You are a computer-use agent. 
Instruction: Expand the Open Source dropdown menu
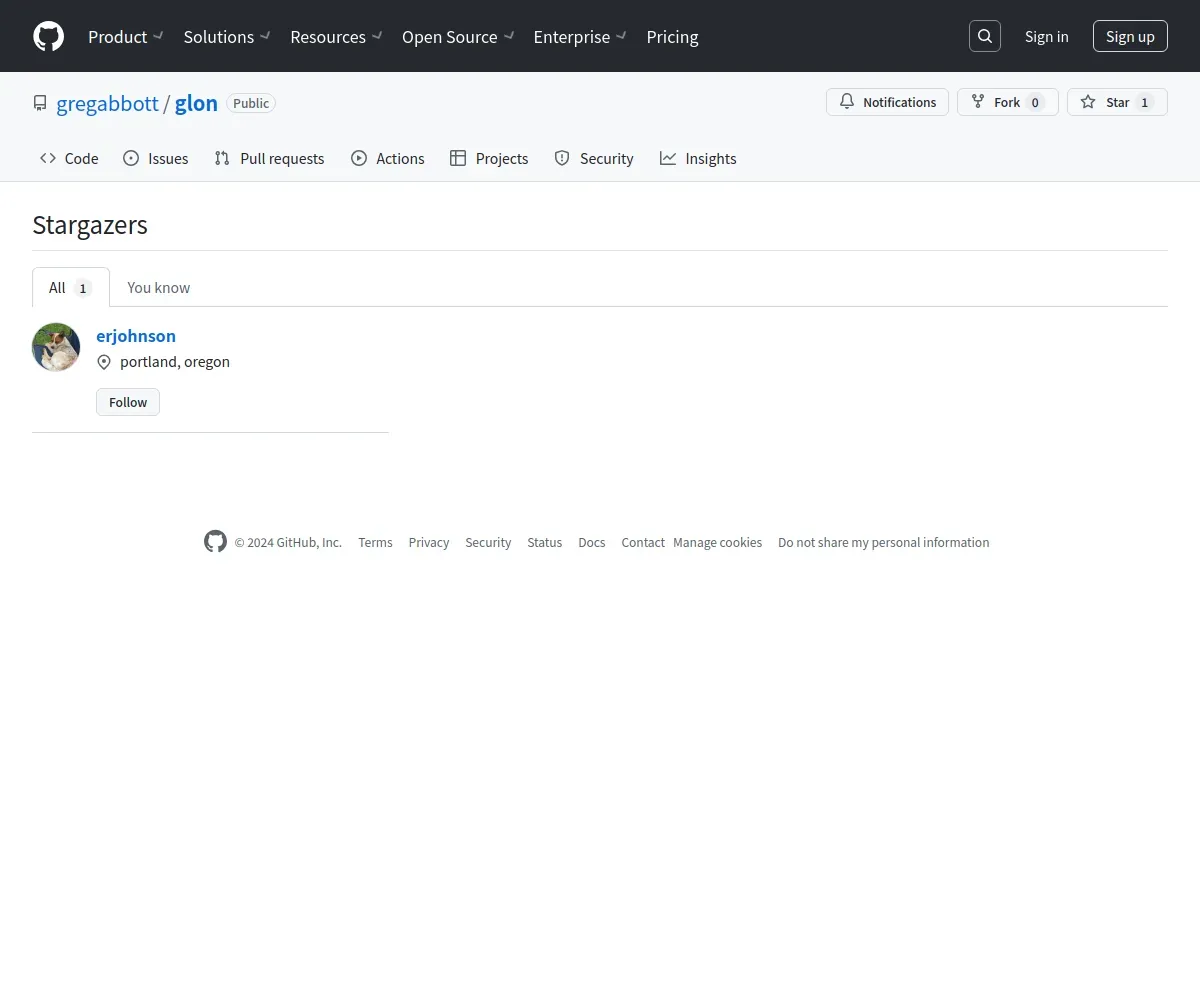[458, 37]
